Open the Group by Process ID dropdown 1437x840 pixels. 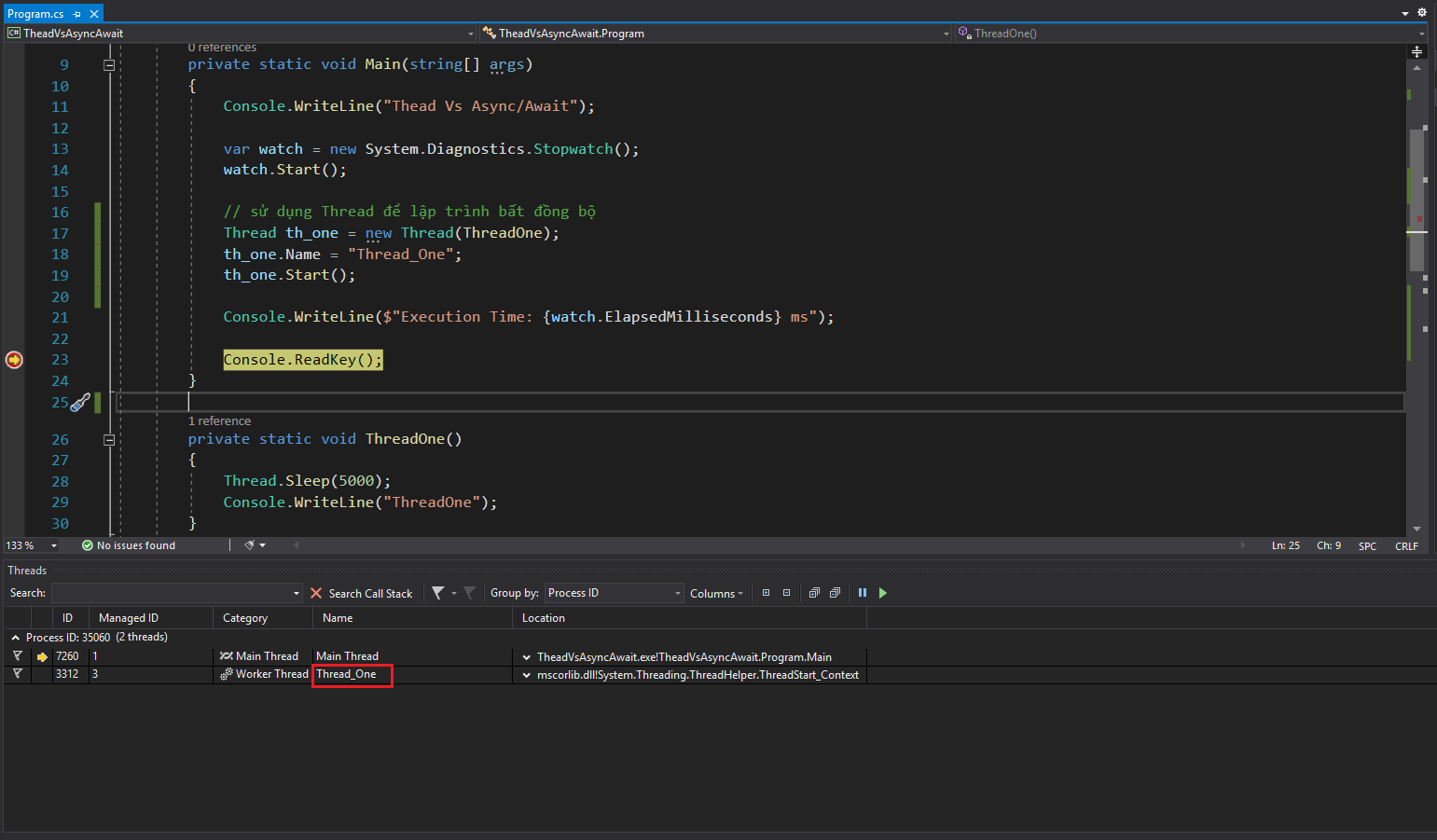(x=615, y=593)
